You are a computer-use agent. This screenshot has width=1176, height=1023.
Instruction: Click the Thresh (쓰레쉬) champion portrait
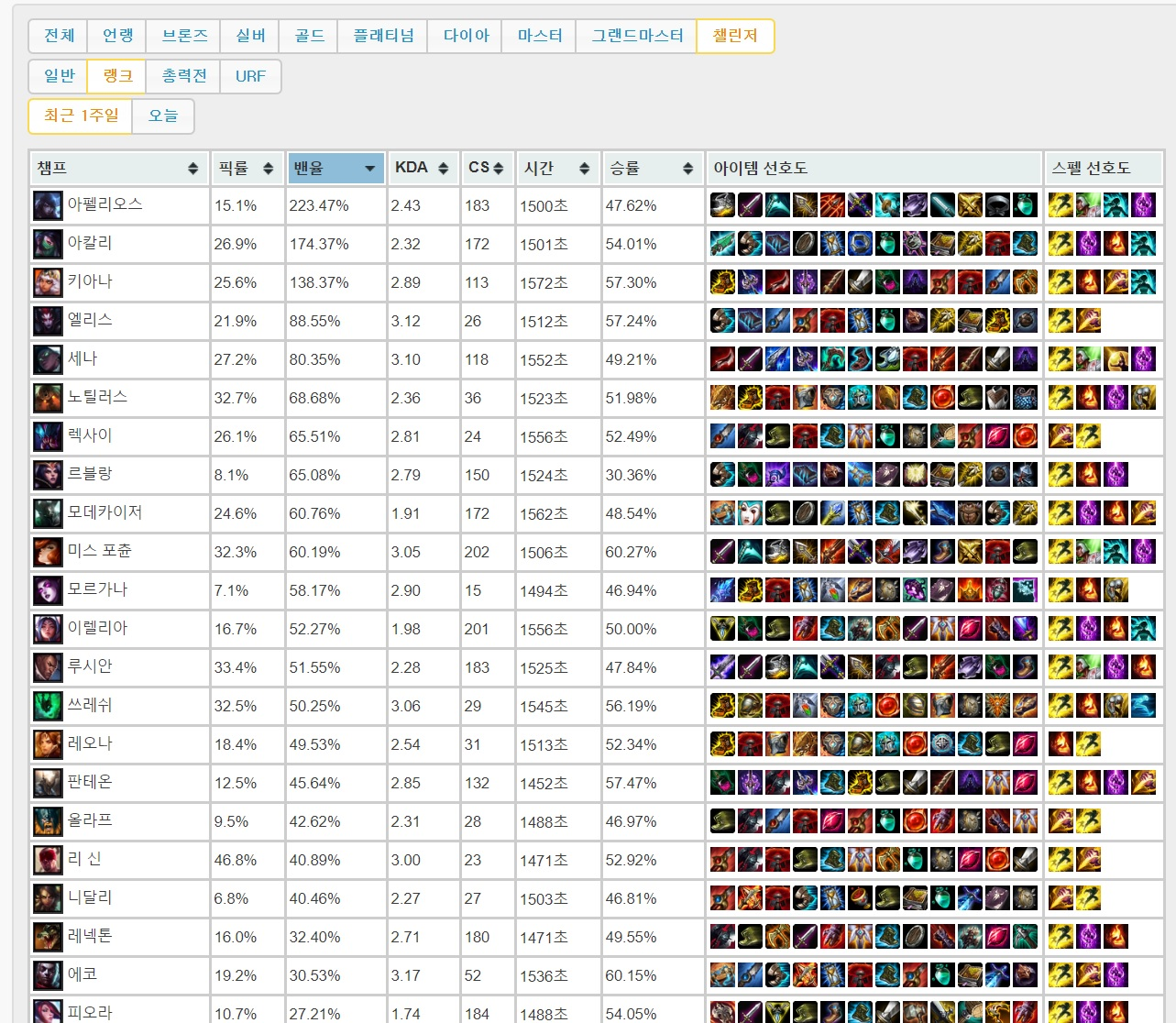[x=48, y=706]
